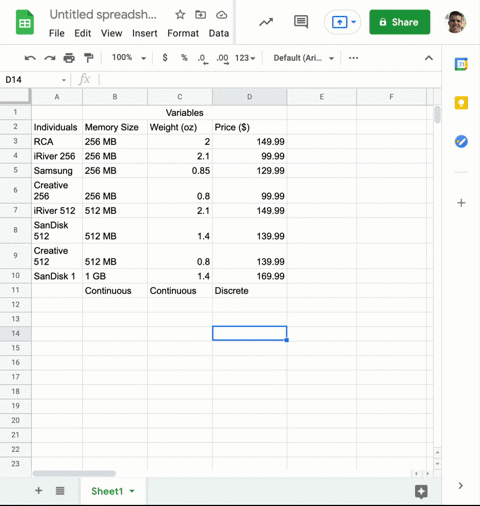Click the horizontal scrollbar thumb
480x506 pixels.
[x=74, y=473]
